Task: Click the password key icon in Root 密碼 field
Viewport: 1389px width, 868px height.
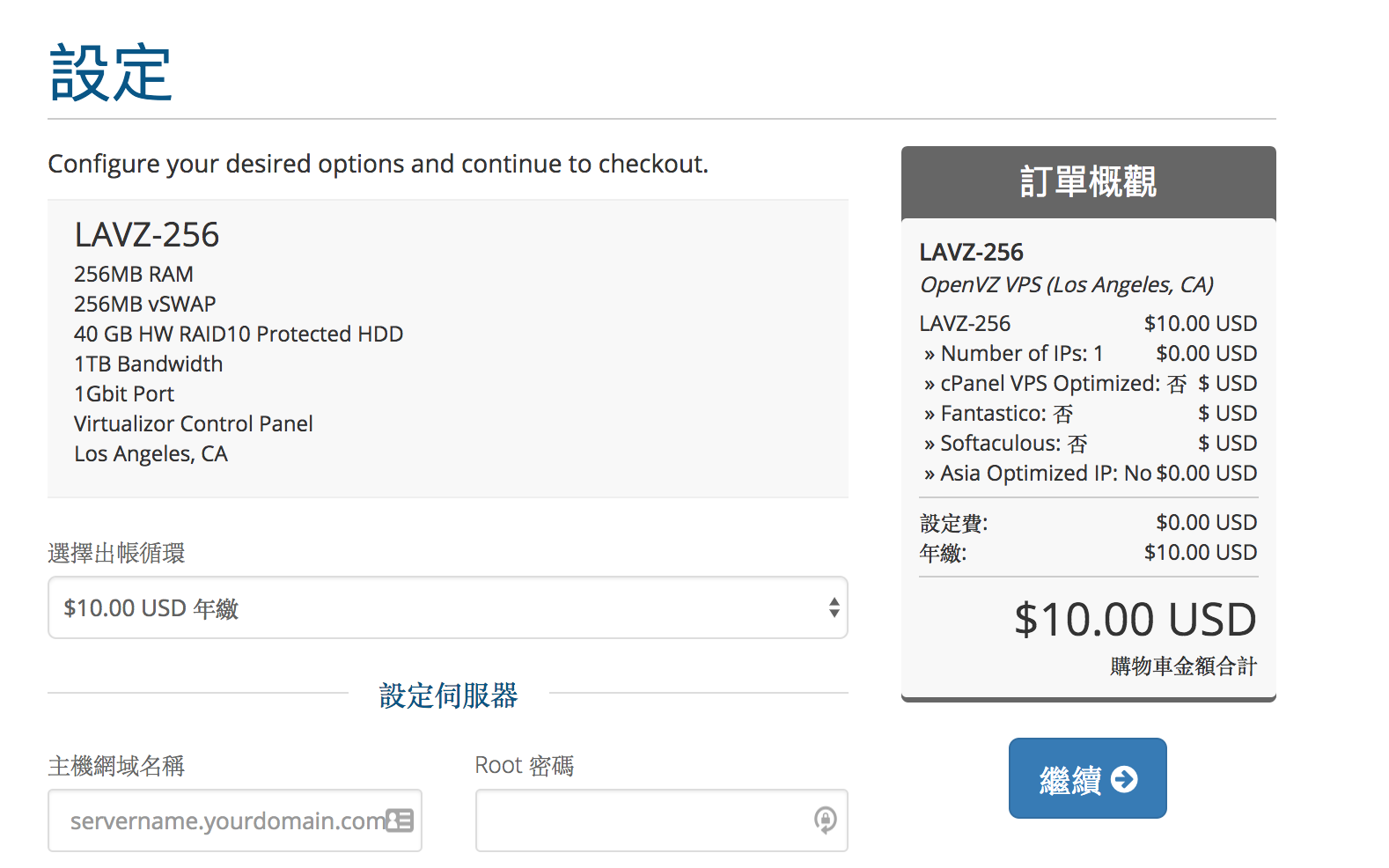Action: coord(825,820)
